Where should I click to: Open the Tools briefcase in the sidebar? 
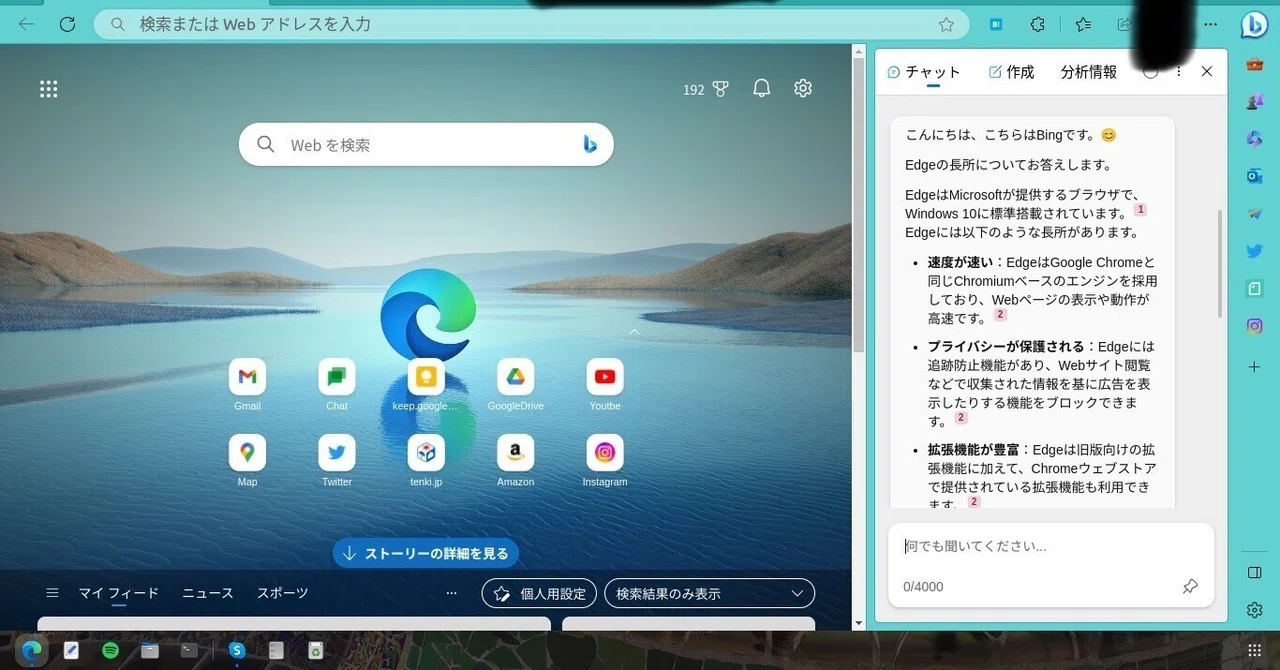pyautogui.click(x=1254, y=65)
